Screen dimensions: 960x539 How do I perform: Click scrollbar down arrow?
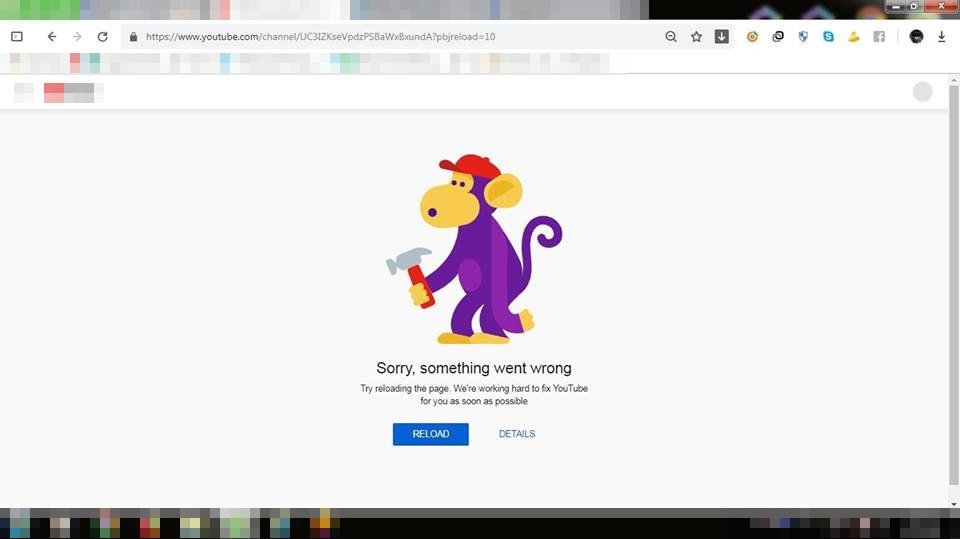pos(954,504)
